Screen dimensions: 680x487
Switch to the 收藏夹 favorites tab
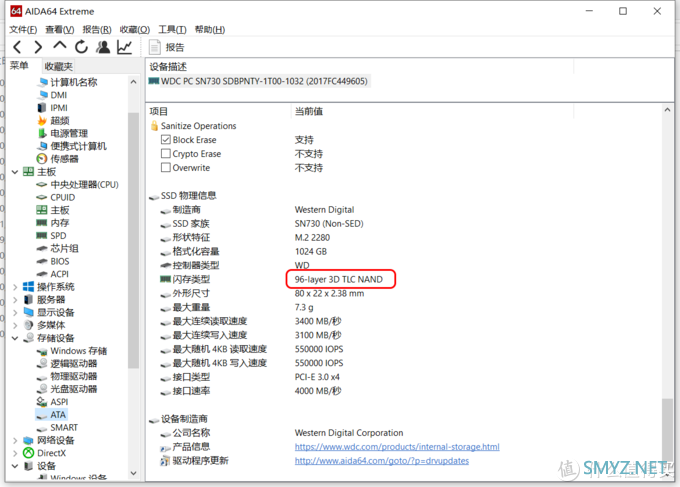[59, 66]
